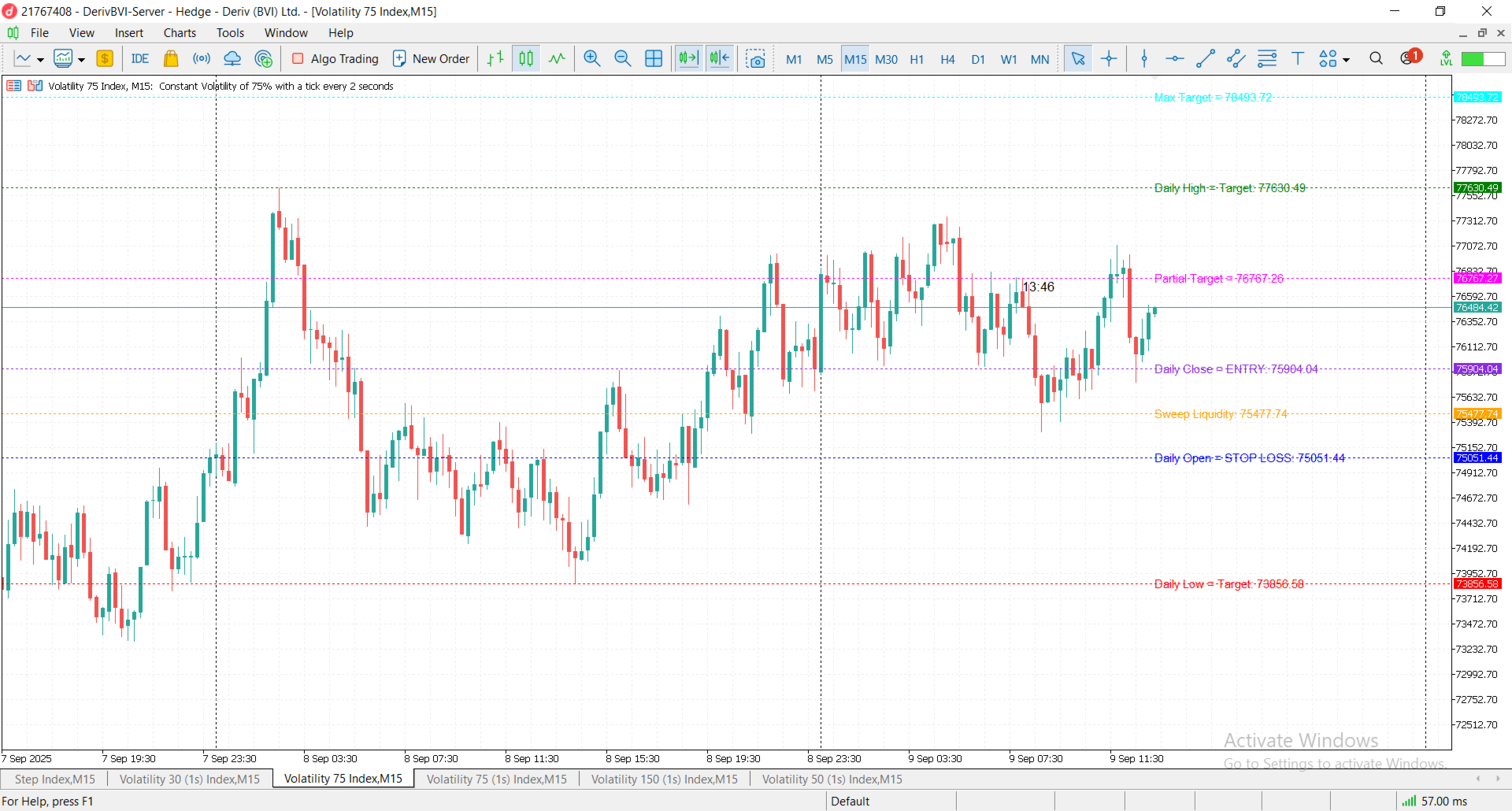The image size is (1512, 811).
Task: Click the green-plus radar icon in the toolbar
Action: coord(264,59)
